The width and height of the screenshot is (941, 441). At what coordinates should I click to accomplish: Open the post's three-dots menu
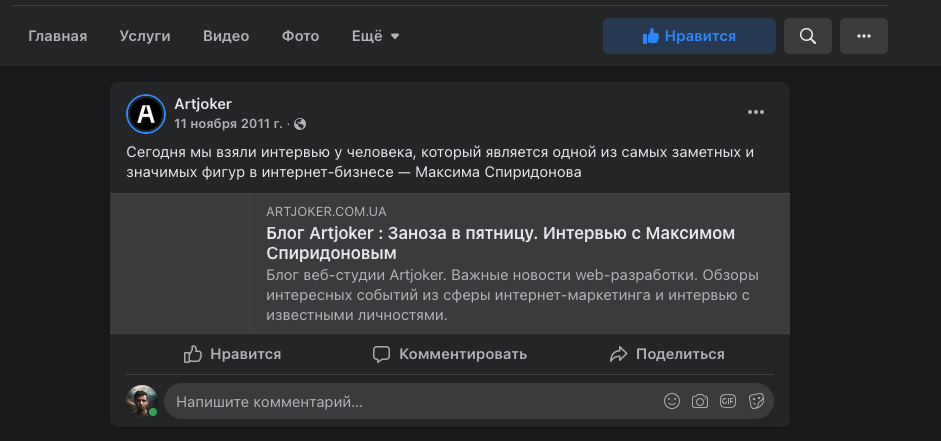point(756,112)
